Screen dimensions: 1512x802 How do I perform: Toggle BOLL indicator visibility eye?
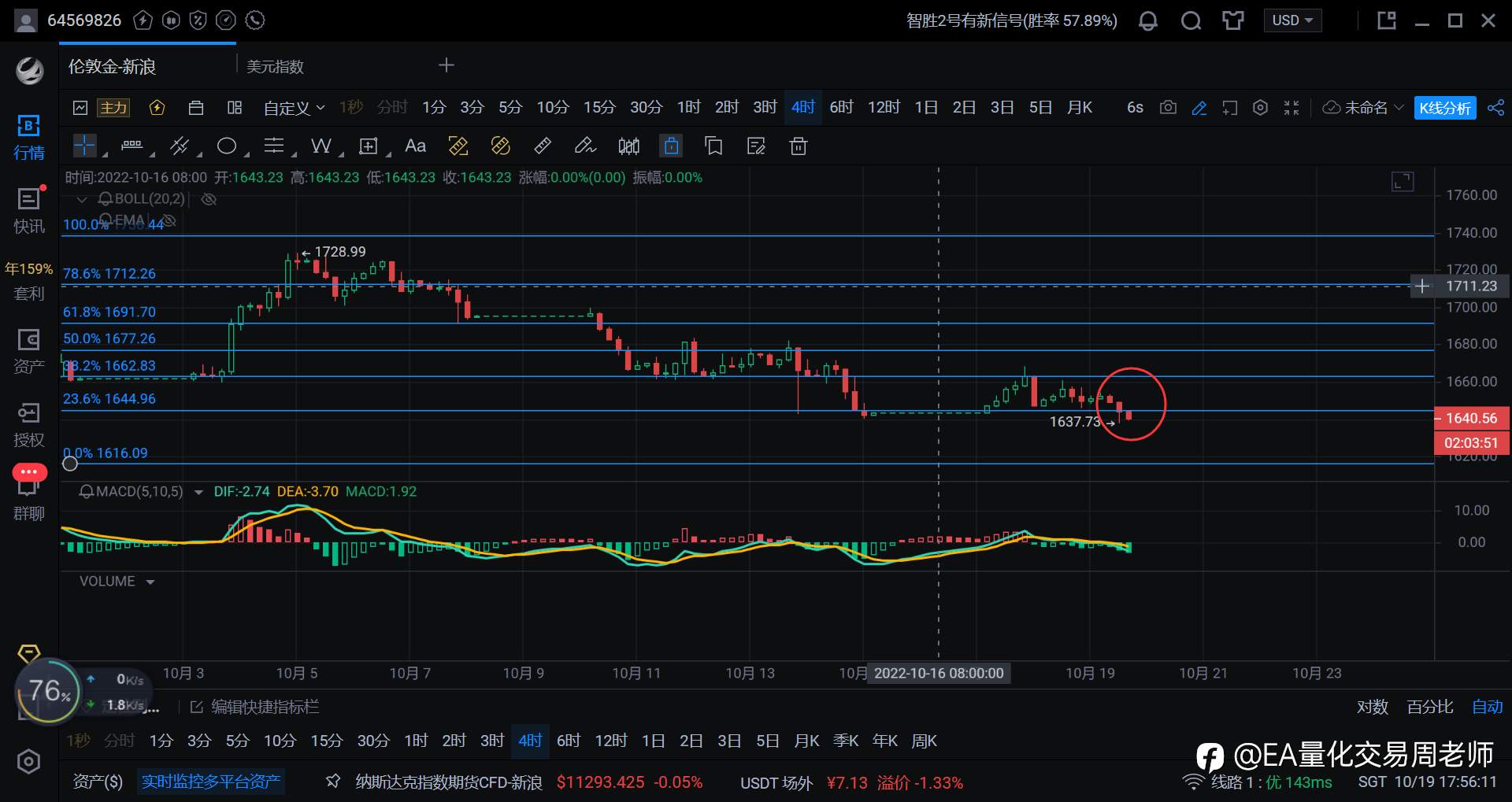tap(209, 199)
